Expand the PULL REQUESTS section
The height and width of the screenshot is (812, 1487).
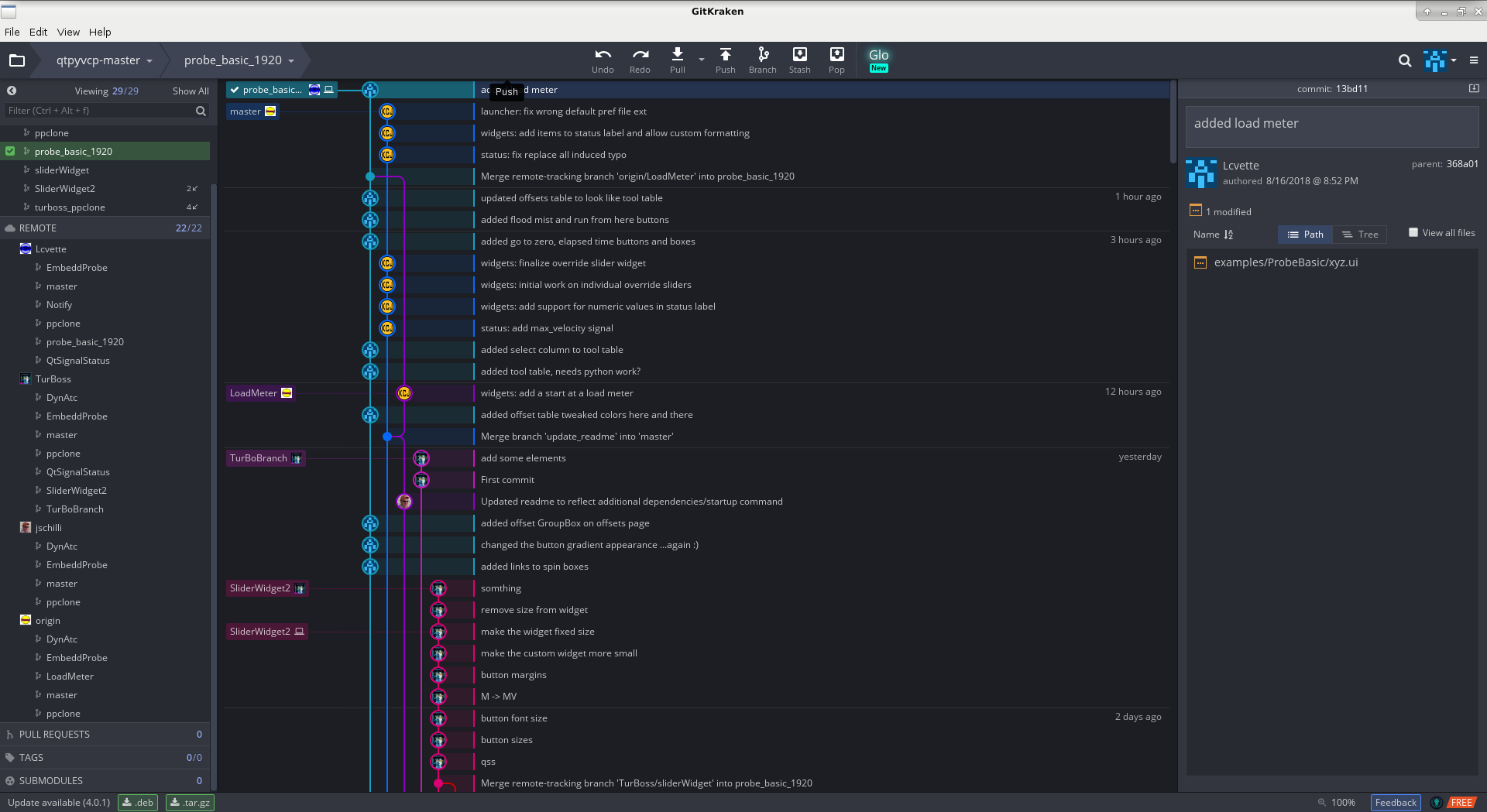(x=105, y=735)
